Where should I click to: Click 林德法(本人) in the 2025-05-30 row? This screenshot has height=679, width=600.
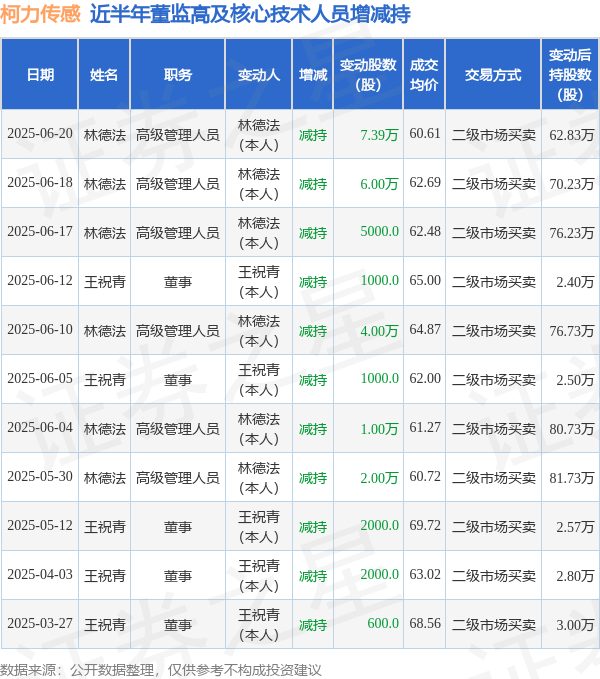259,477
